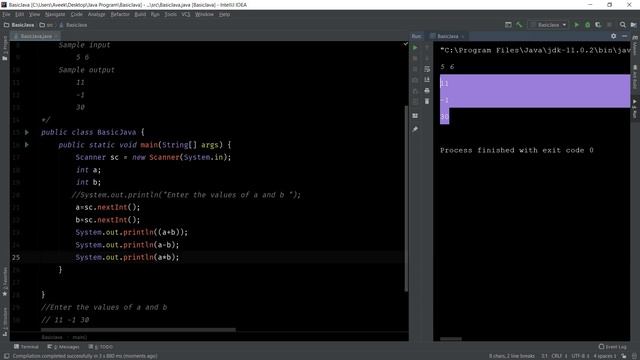The width and height of the screenshot is (640, 360).
Task: Print the console output
Action: pyautogui.click(x=427, y=90)
